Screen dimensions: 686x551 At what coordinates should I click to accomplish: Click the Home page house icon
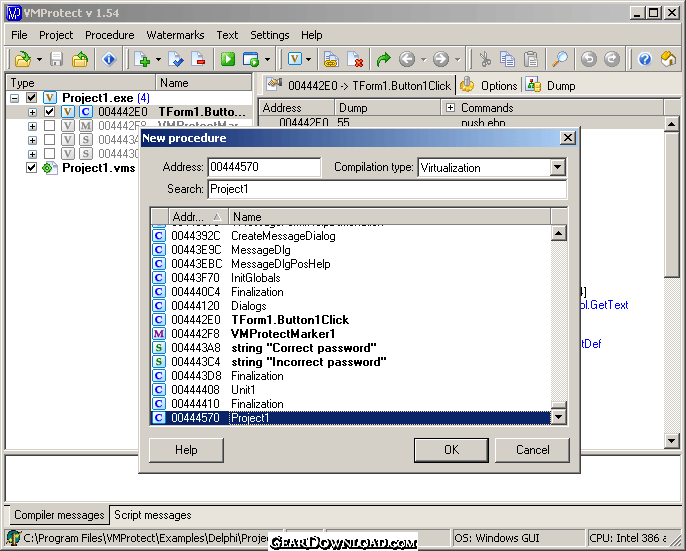coord(668,59)
